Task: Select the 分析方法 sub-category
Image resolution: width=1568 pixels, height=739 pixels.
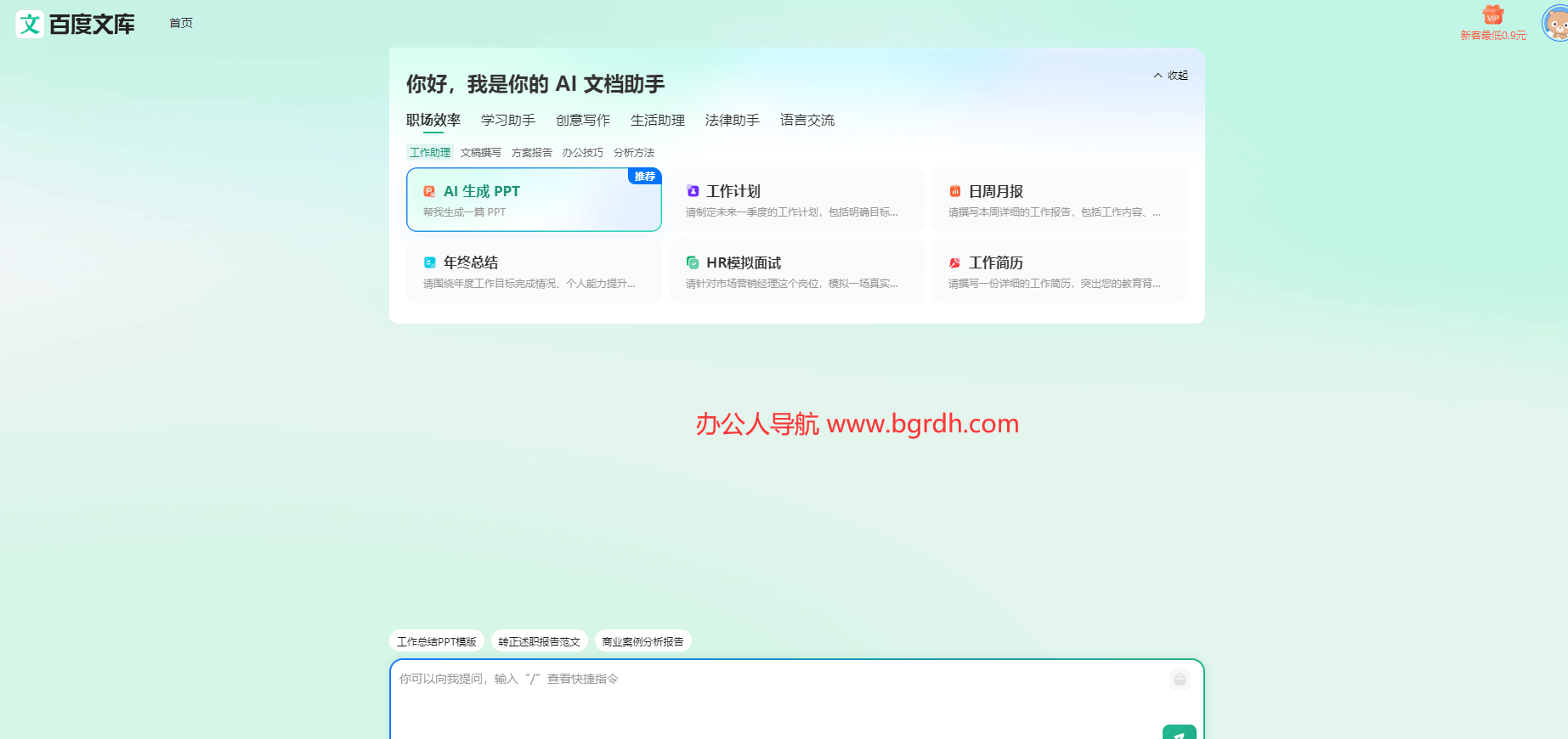Action: tap(634, 153)
